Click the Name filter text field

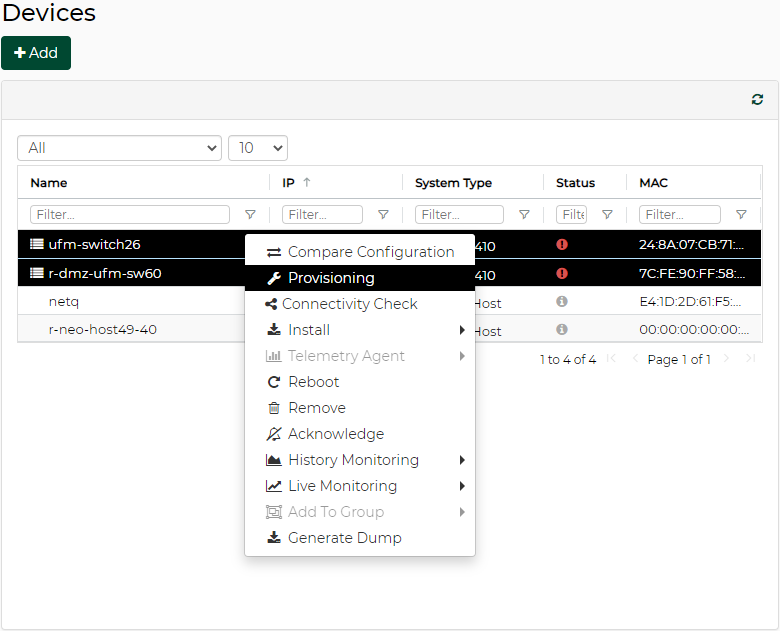coord(130,215)
